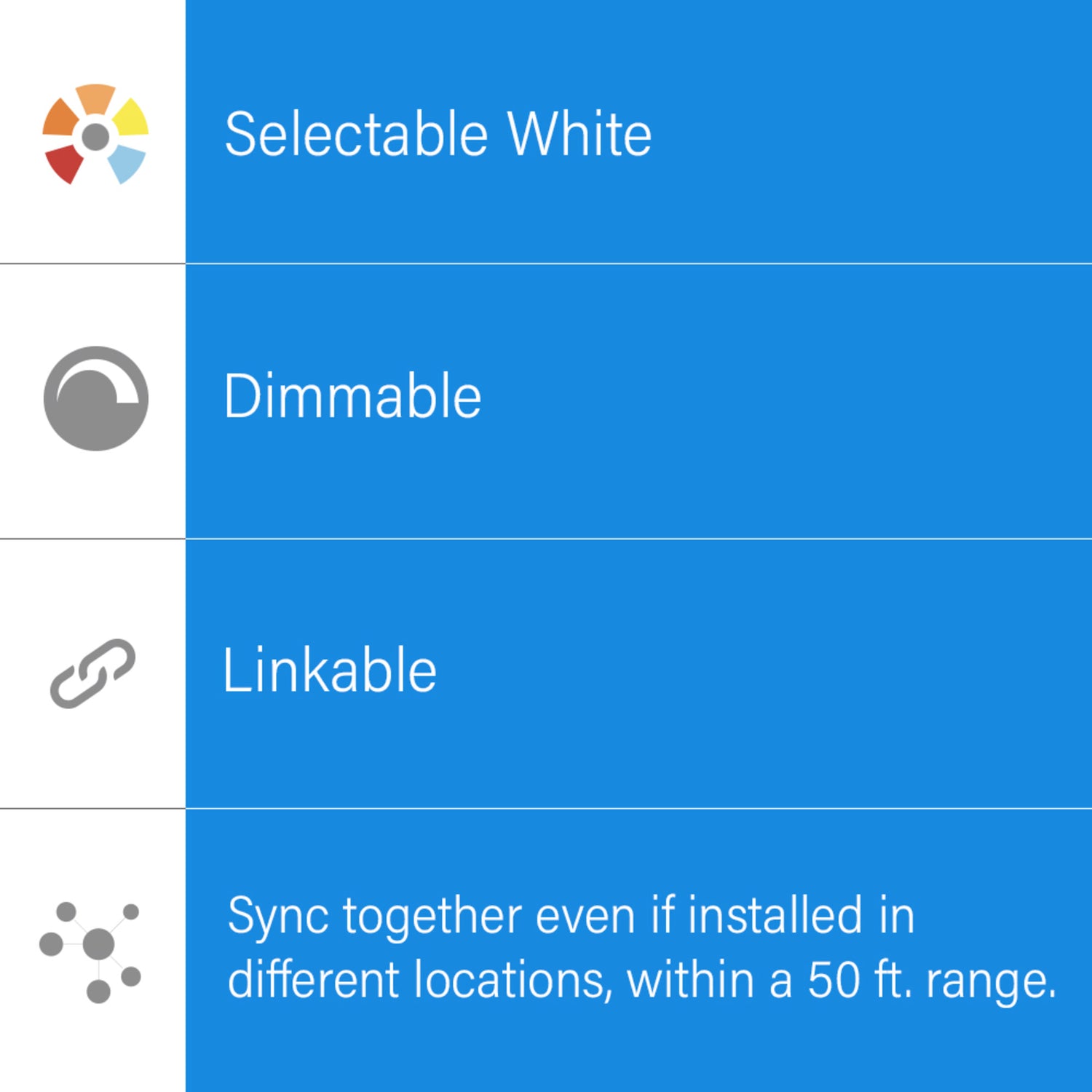Viewport: 1092px width, 1092px height.
Task: Click the "Sync together even if installed in" line
Action: (571, 915)
